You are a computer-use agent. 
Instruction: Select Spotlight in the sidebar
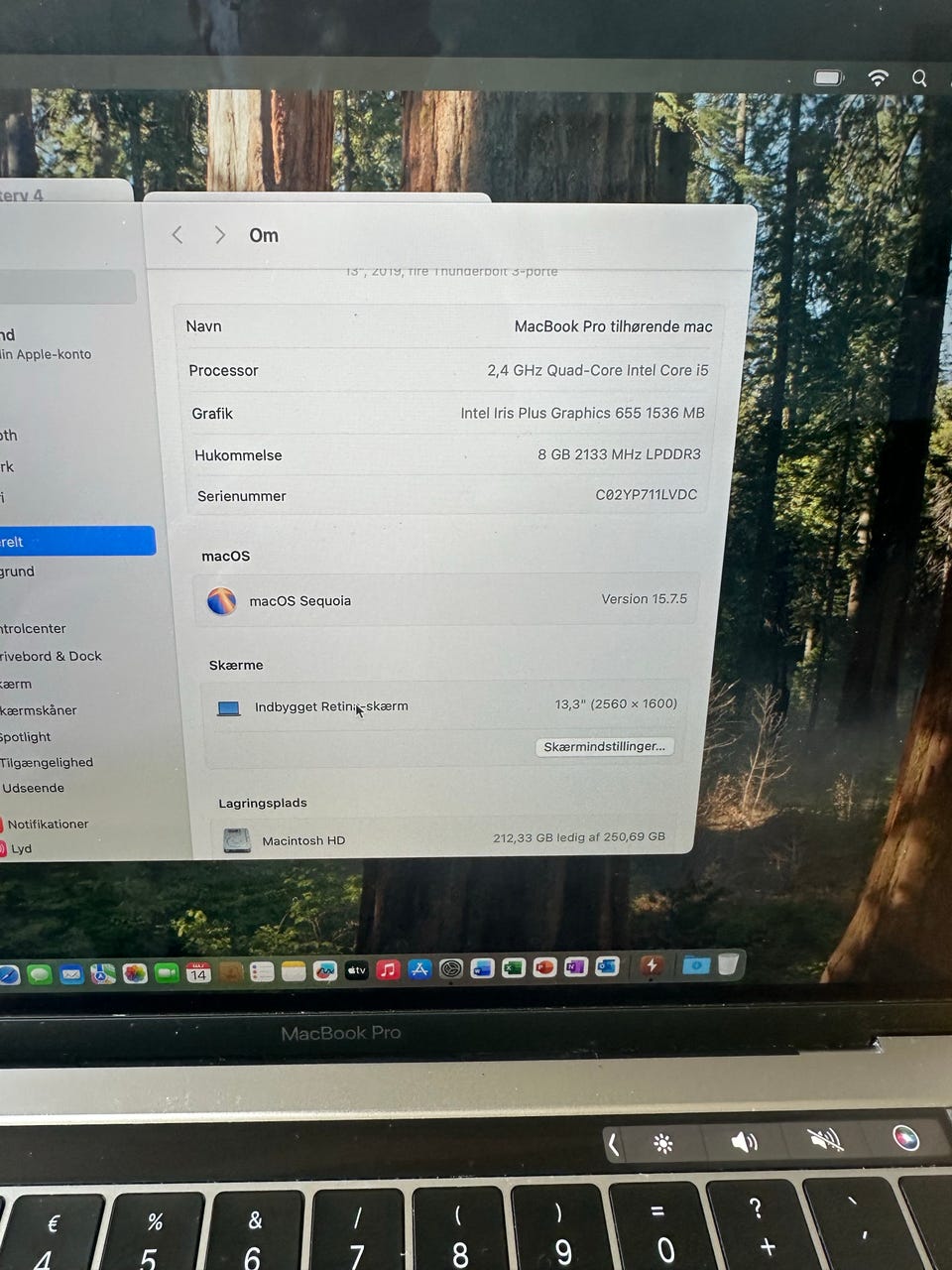(25, 737)
